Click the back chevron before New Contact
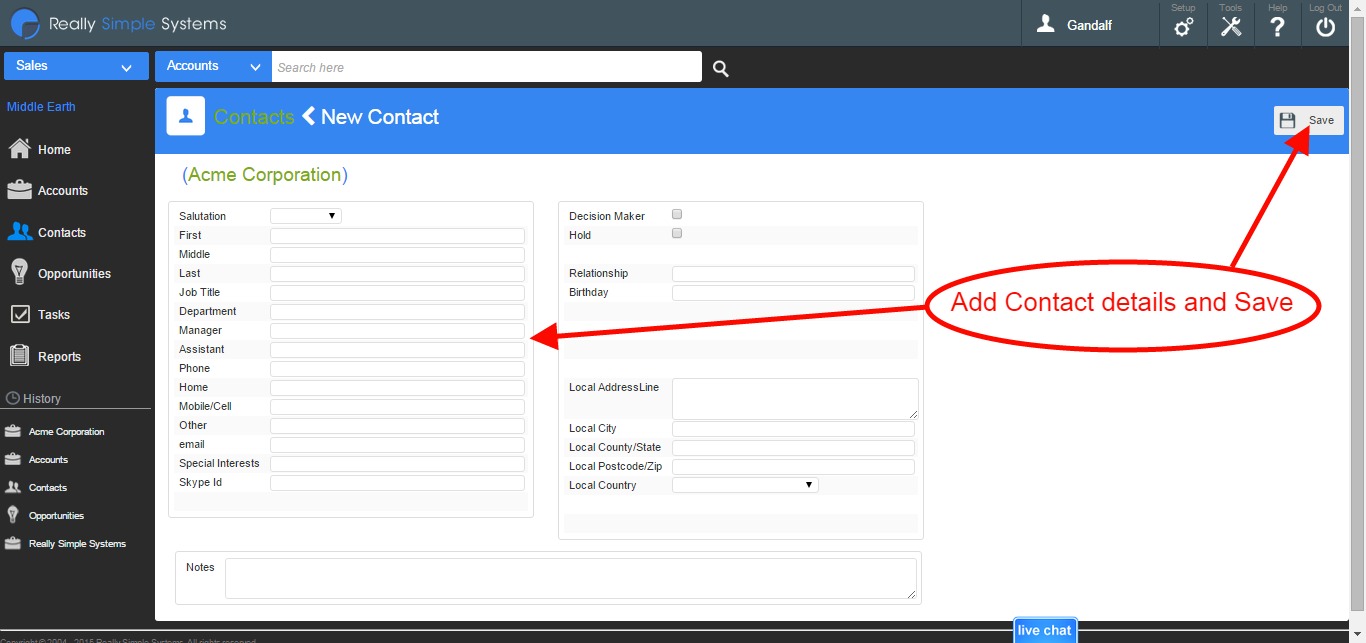 click(309, 116)
